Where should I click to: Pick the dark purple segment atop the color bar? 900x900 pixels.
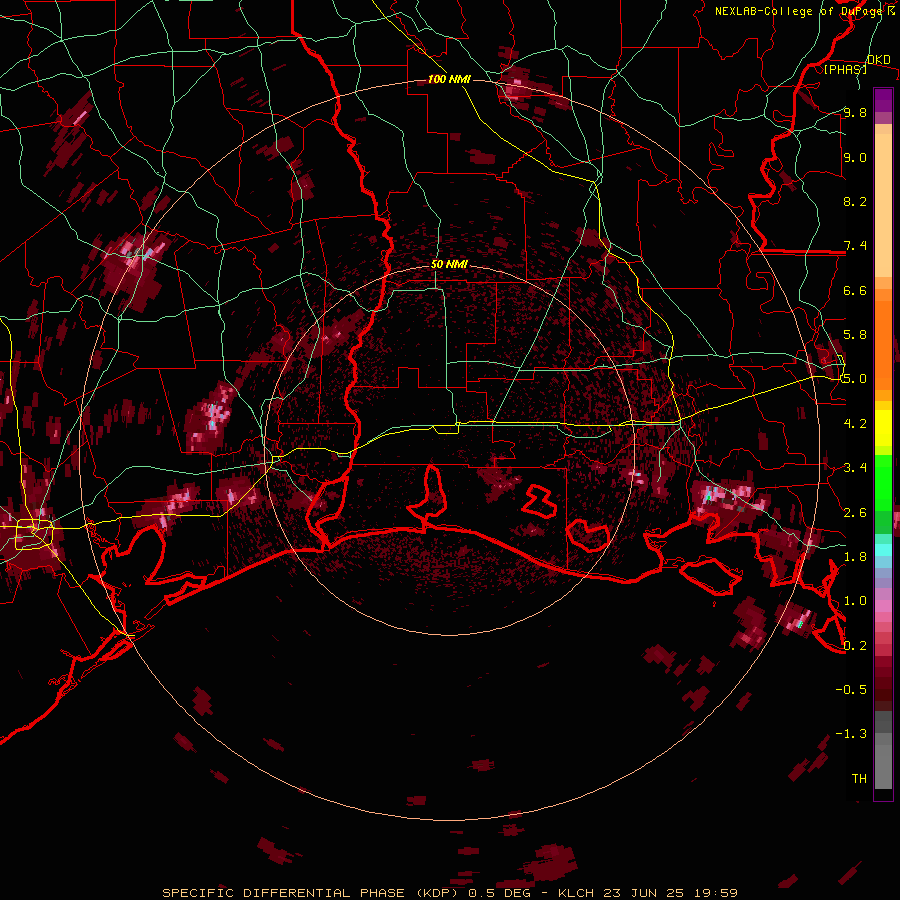click(883, 100)
